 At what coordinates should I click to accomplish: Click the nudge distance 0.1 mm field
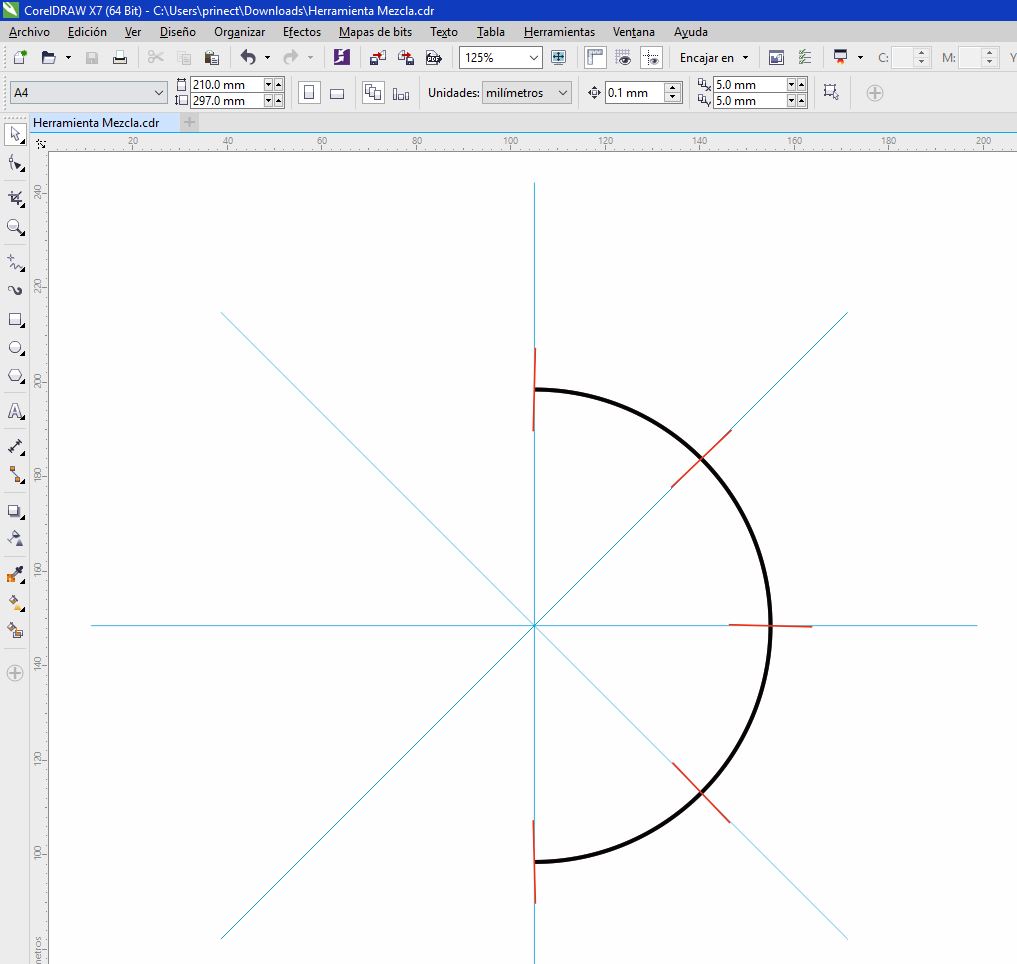635,93
